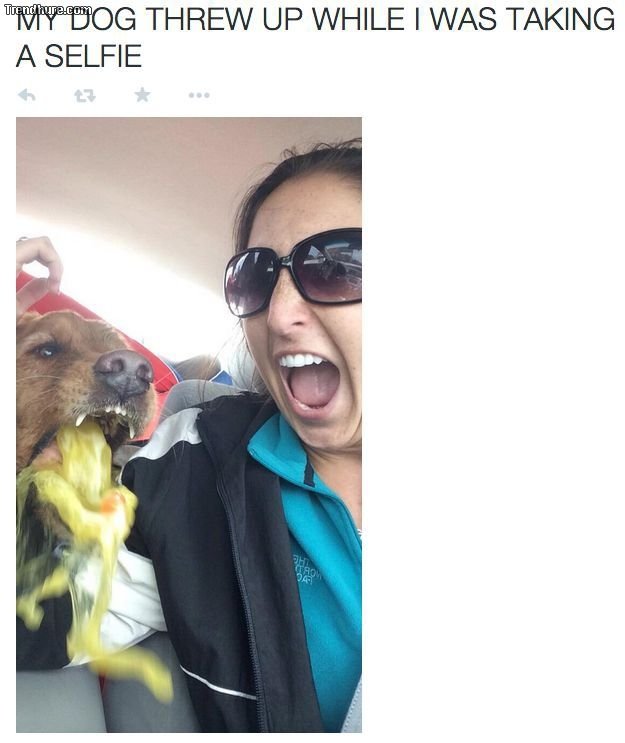Viewport: 625px width, 743px height.
Task: Open the attached selfie photo
Action: (189, 425)
